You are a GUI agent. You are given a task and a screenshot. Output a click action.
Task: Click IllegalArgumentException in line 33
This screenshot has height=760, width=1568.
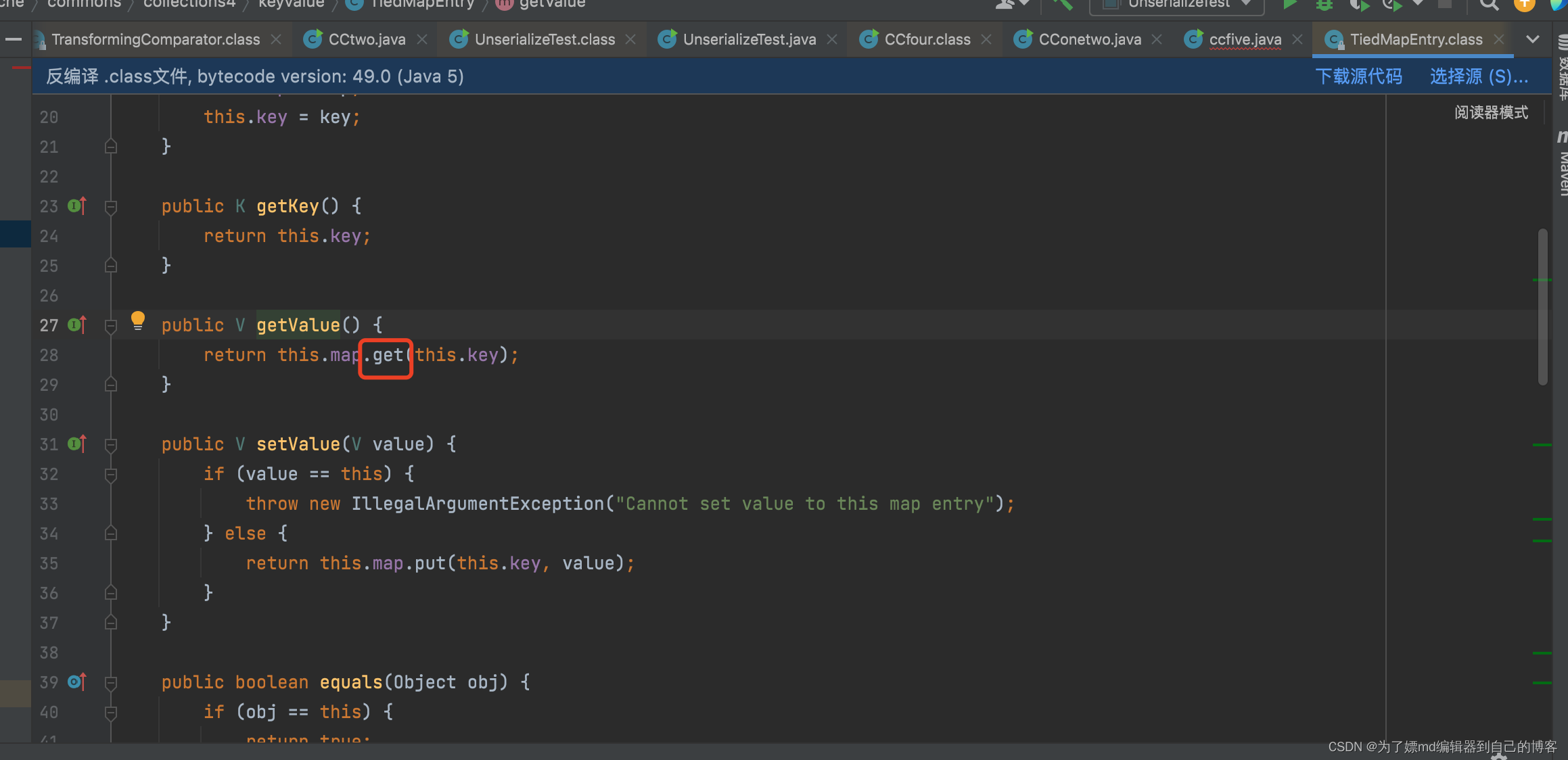pos(478,504)
